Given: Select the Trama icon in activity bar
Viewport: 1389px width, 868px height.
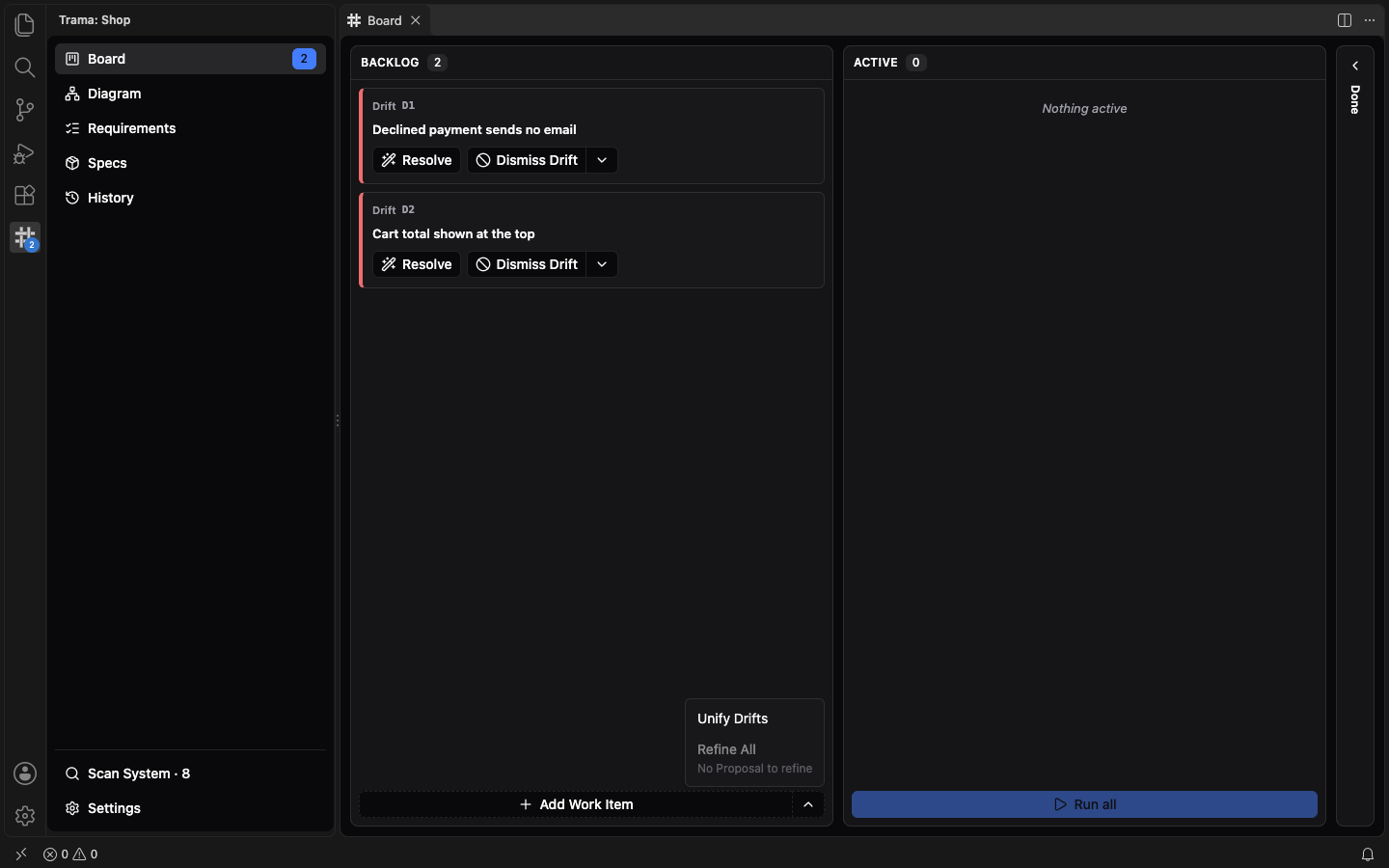Looking at the screenshot, I should [x=25, y=237].
